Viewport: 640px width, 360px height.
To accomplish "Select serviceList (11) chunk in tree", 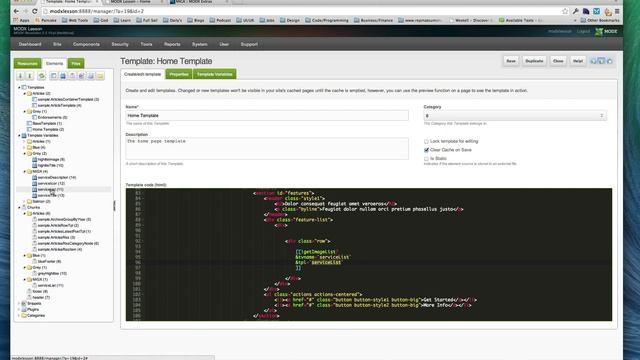I will coord(51,286).
